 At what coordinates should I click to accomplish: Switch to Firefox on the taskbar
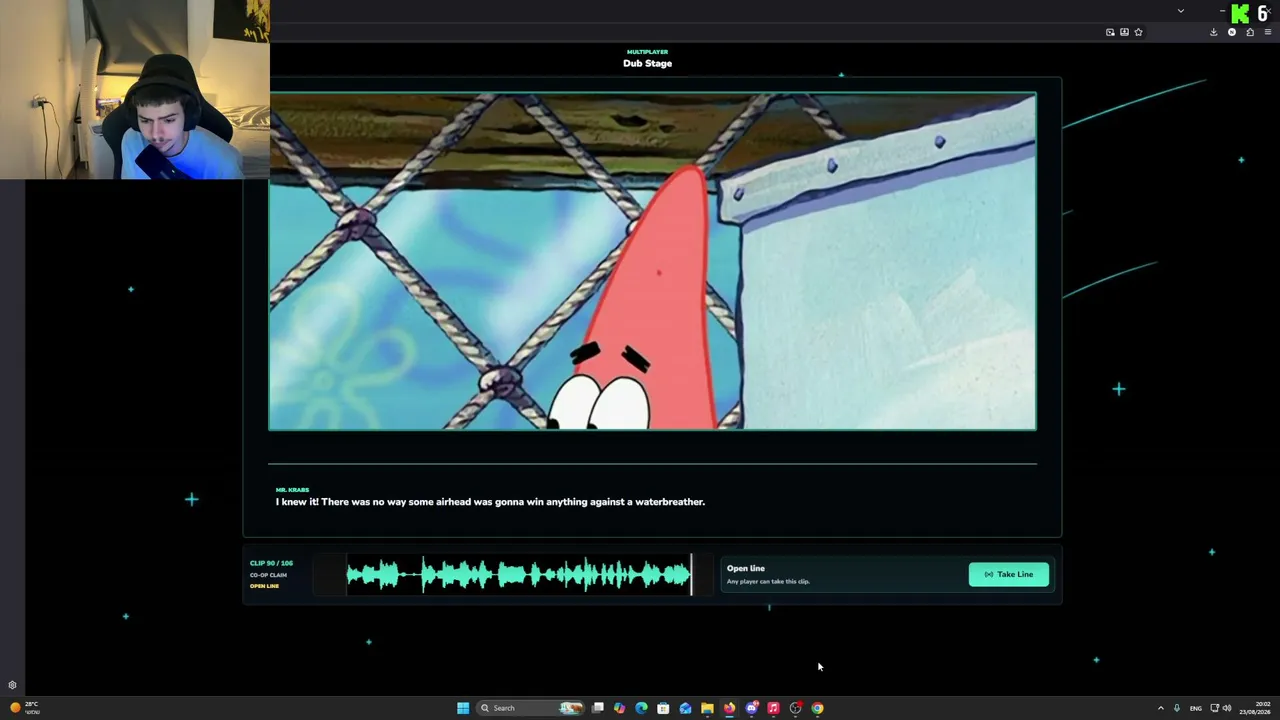pos(729,708)
